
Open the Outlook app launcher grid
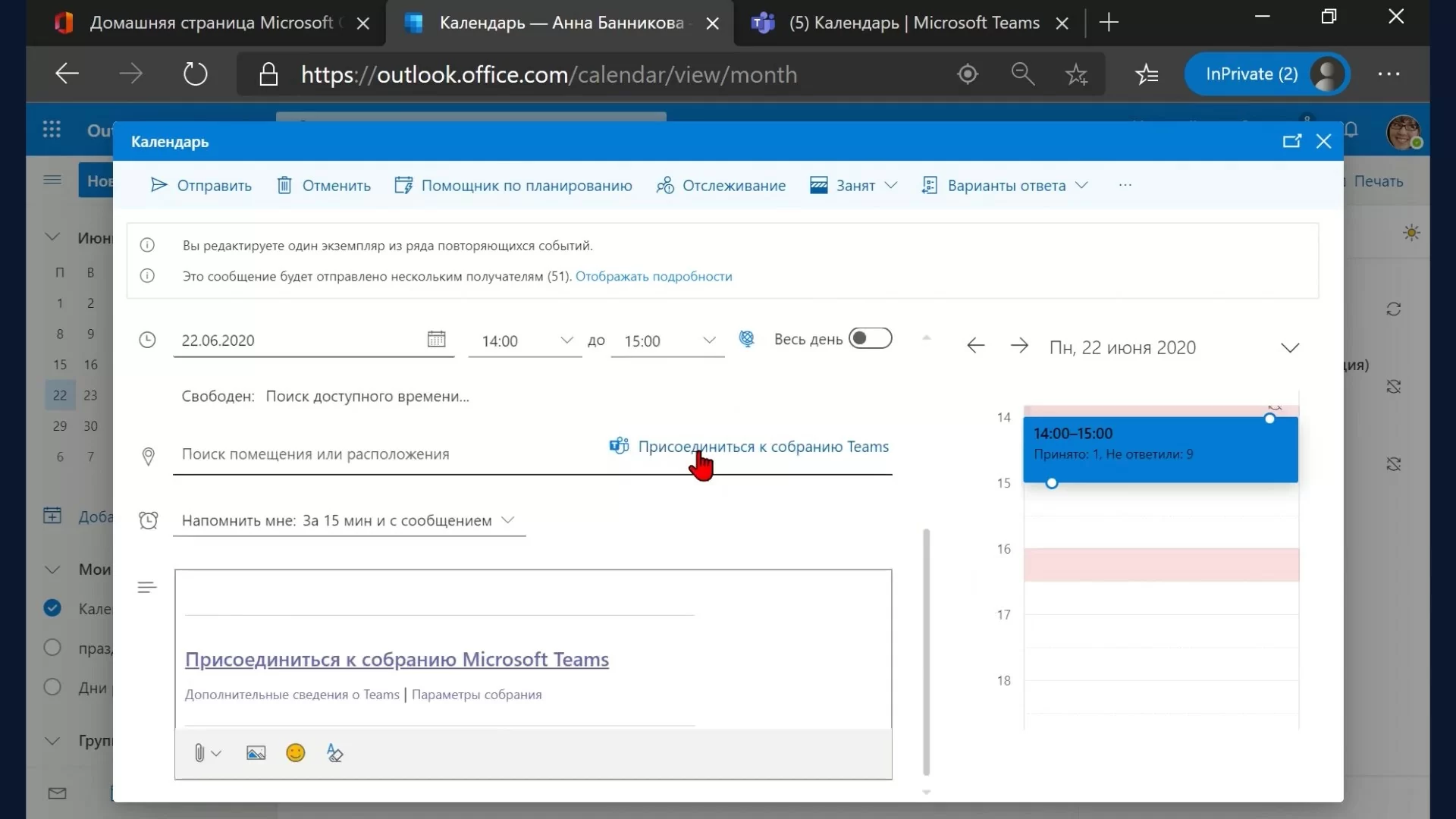point(52,130)
